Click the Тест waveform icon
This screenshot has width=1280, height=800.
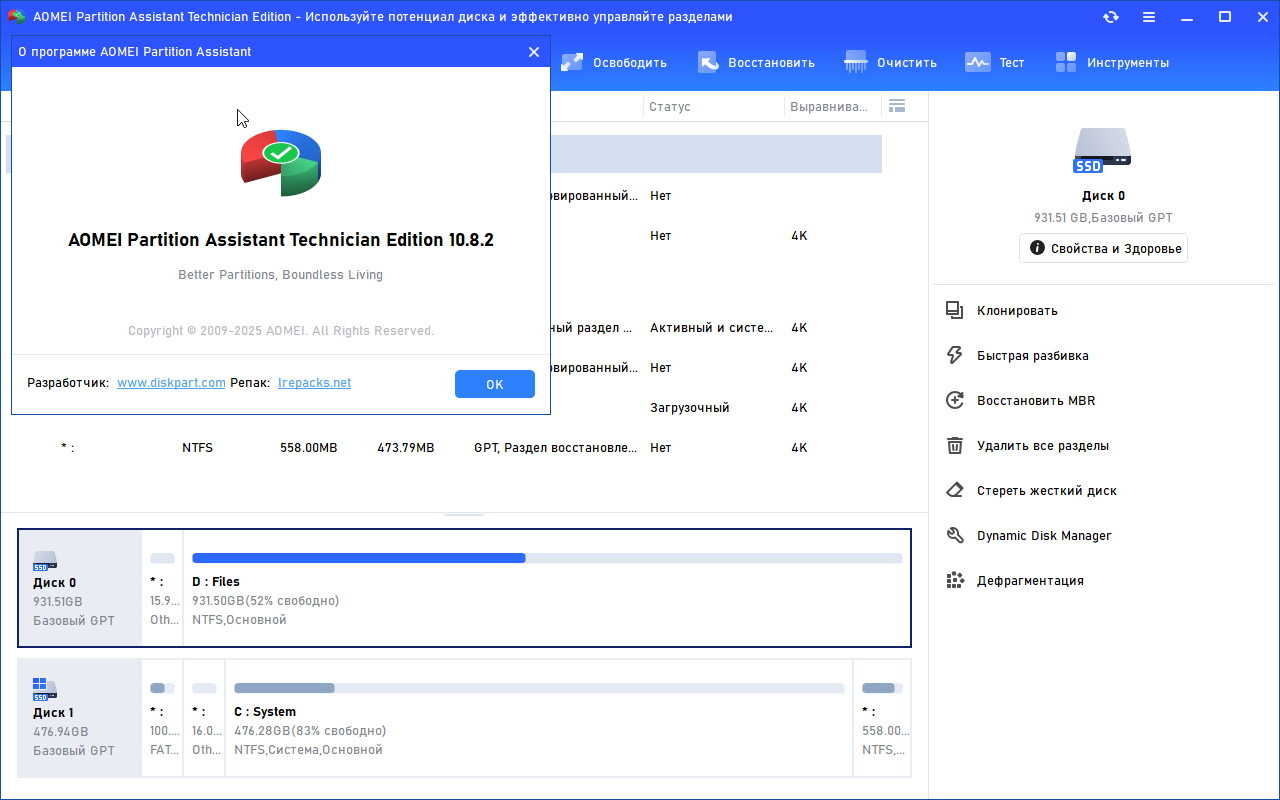977,62
